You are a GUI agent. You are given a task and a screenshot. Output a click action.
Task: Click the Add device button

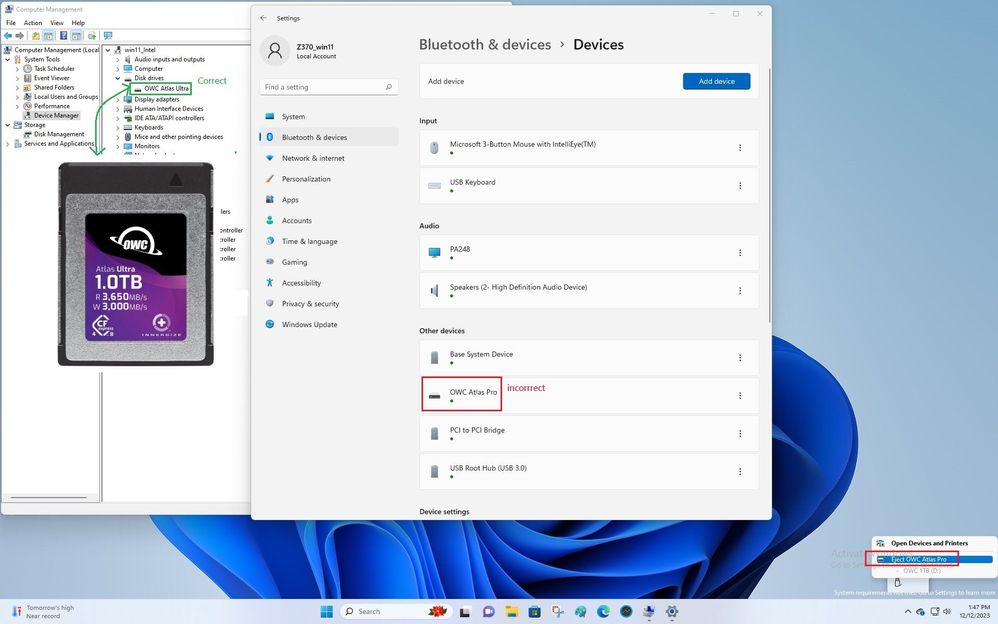pyautogui.click(x=716, y=82)
